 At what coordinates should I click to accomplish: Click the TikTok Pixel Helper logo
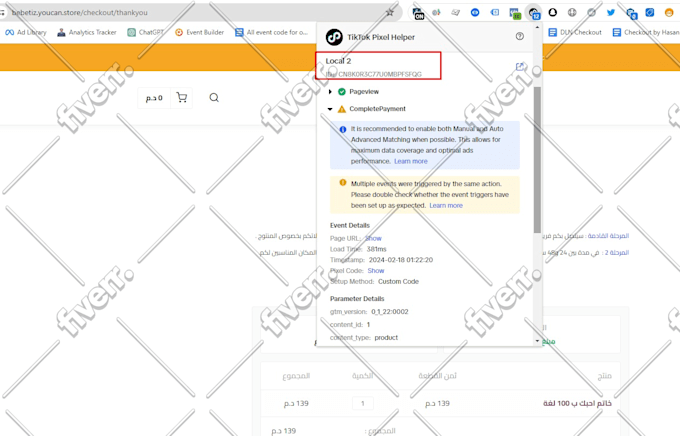(334, 37)
